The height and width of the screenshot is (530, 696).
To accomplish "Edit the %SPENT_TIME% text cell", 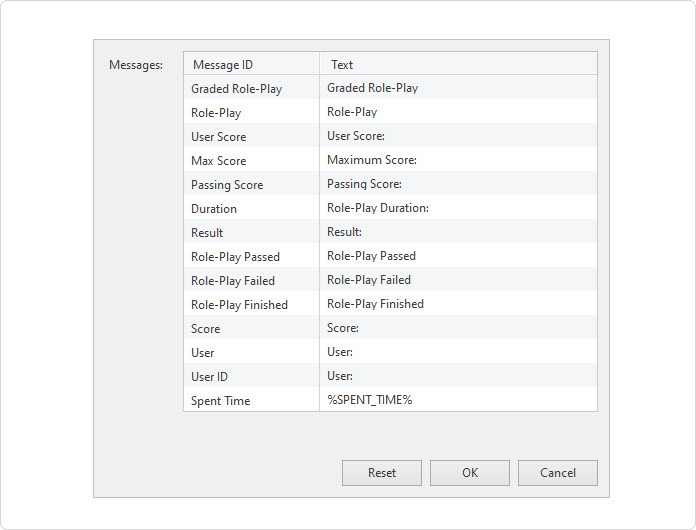I will pos(458,399).
